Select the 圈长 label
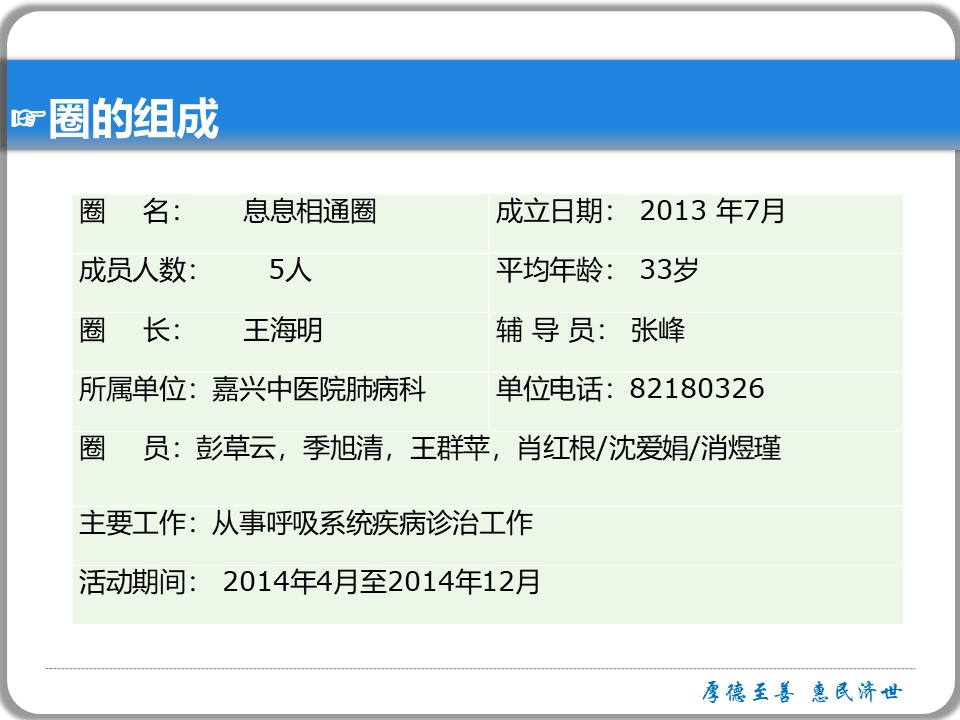The width and height of the screenshot is (960, 720). click(x=128, y=330)
